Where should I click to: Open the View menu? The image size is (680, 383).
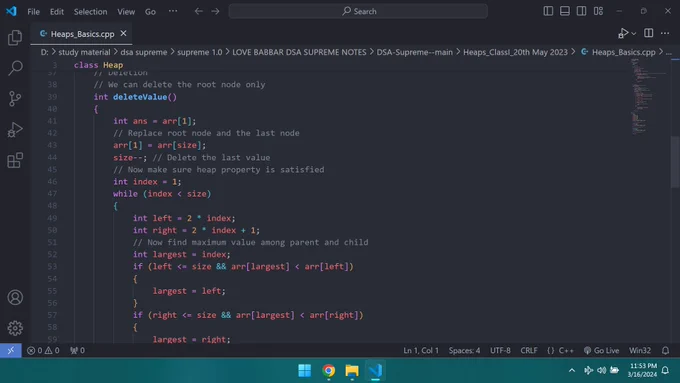(126, 12)
